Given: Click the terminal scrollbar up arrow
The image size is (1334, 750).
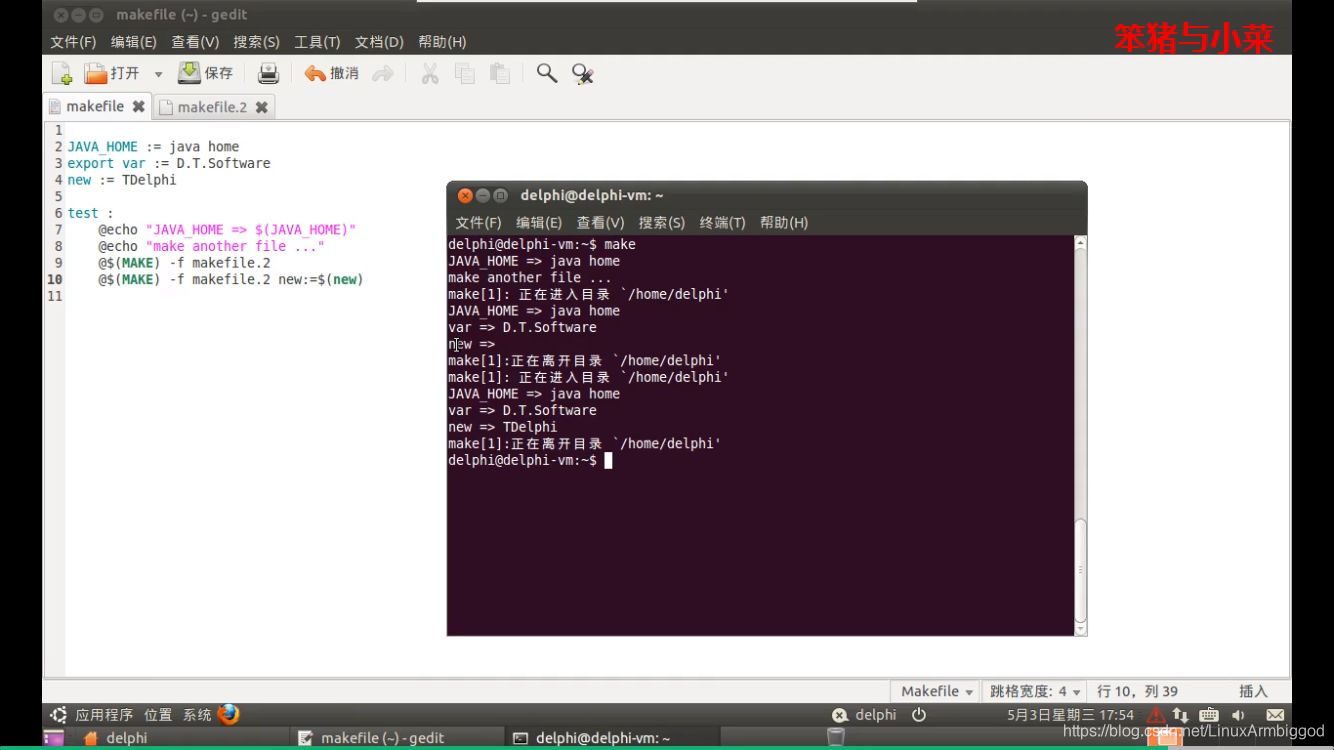Looking at the screenshot, I should (1080, 243).
